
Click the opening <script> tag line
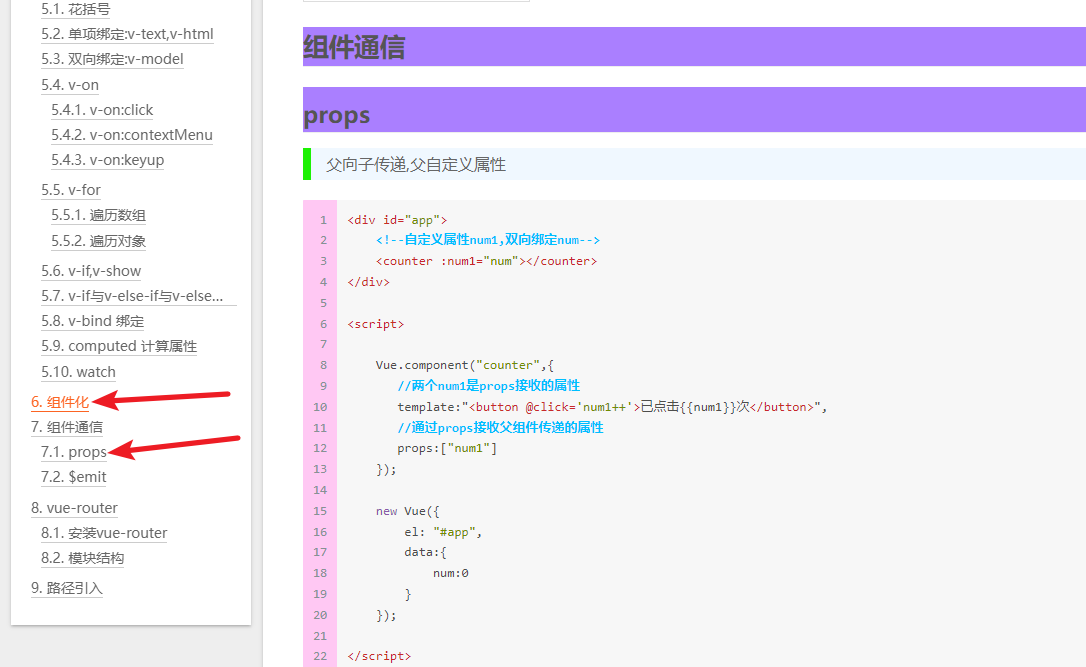[x=375, y=323]
